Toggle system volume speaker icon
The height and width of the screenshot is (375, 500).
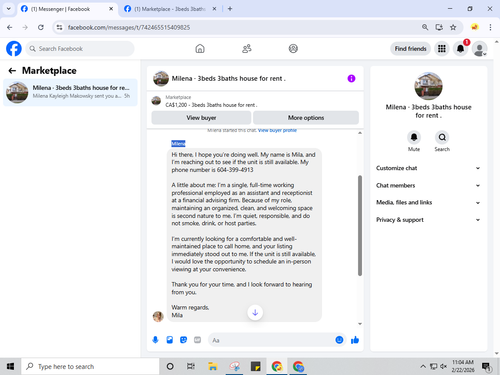pos(443,366)
